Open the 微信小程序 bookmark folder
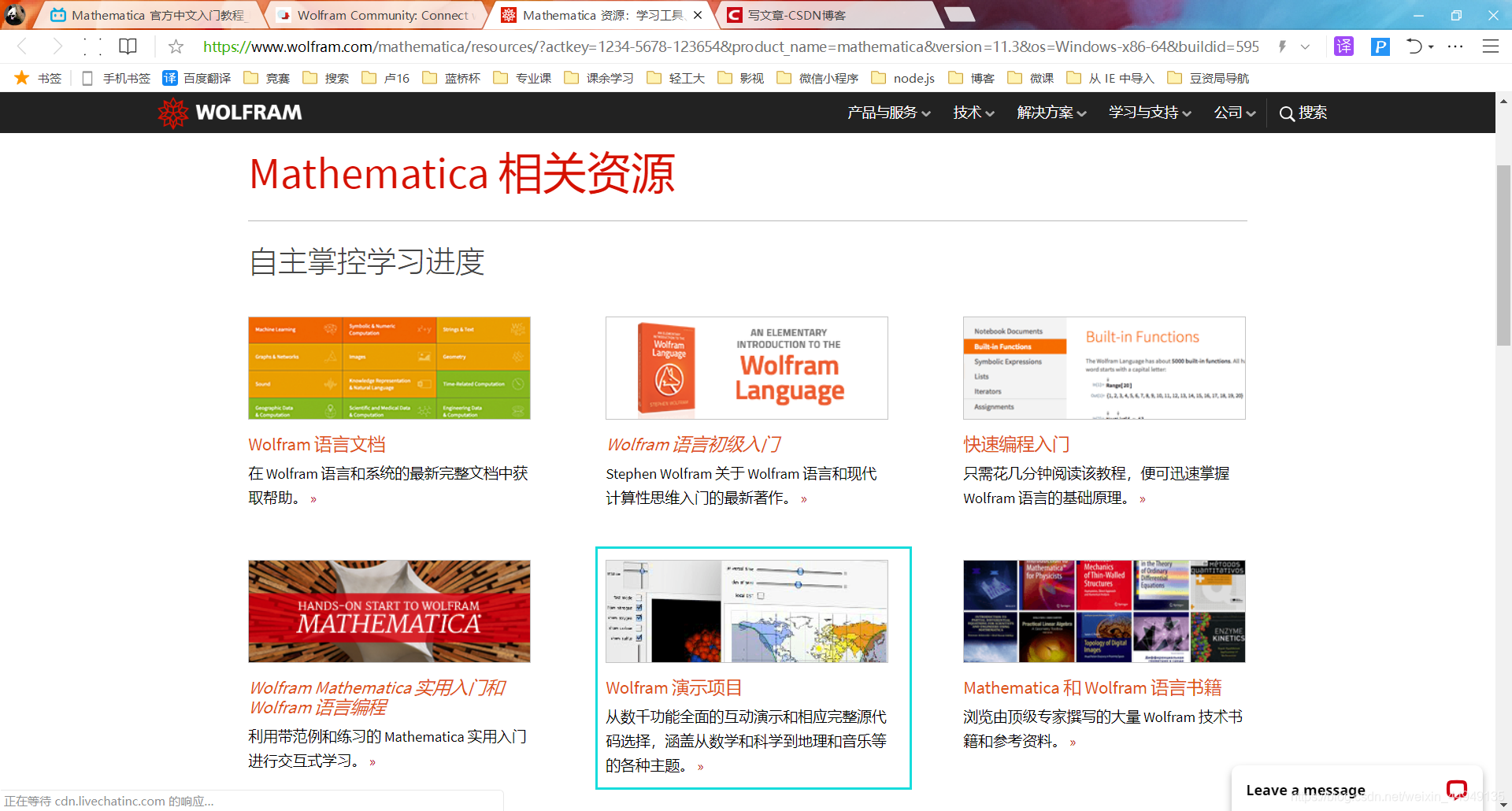Image resolution: width=1512 pixels, height=811 pixels. pos(818,78)
